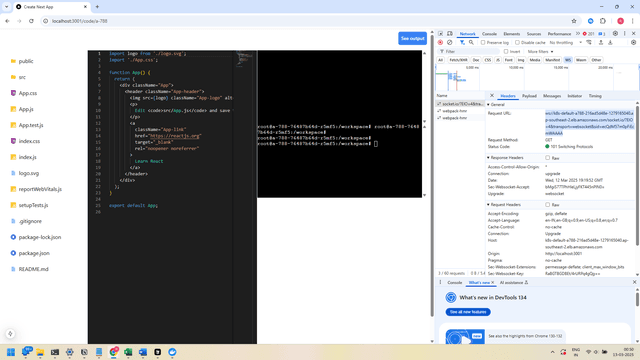
Task: Clear the network log
Action: tap(449, 42)
